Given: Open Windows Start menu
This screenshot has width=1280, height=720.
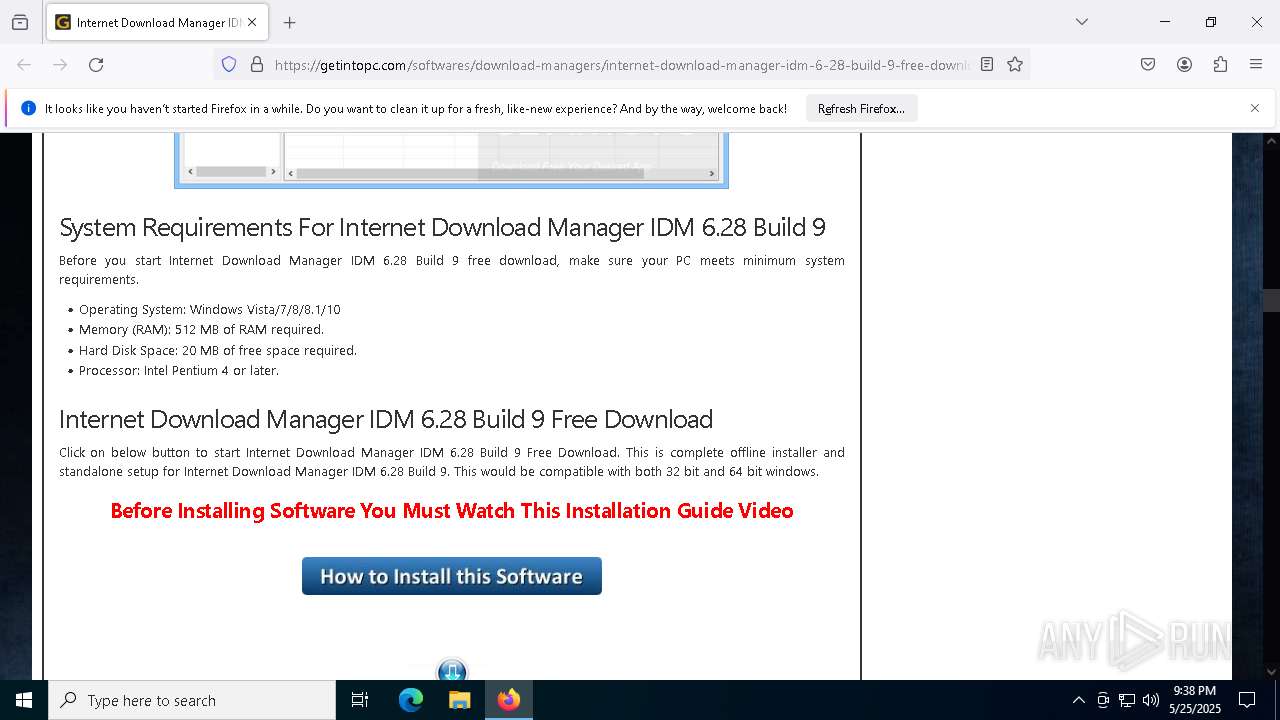Looking at the screenshot, I should [24, 700].
